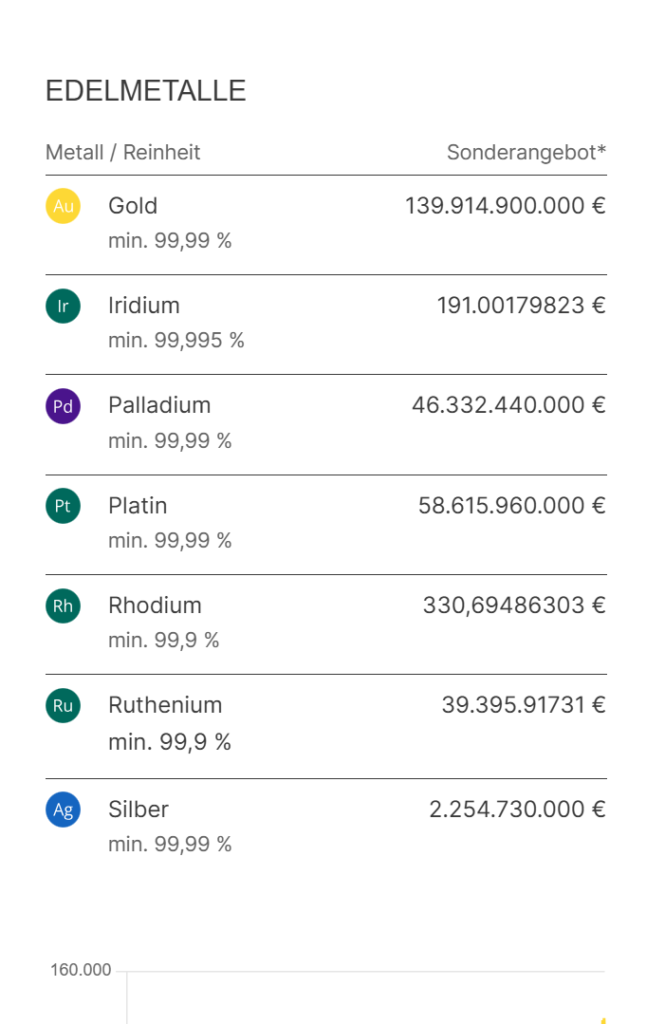Screen dimensions: 665x1024
Task: Click the purple Pd palladium icon
Action: pos(63,406)
